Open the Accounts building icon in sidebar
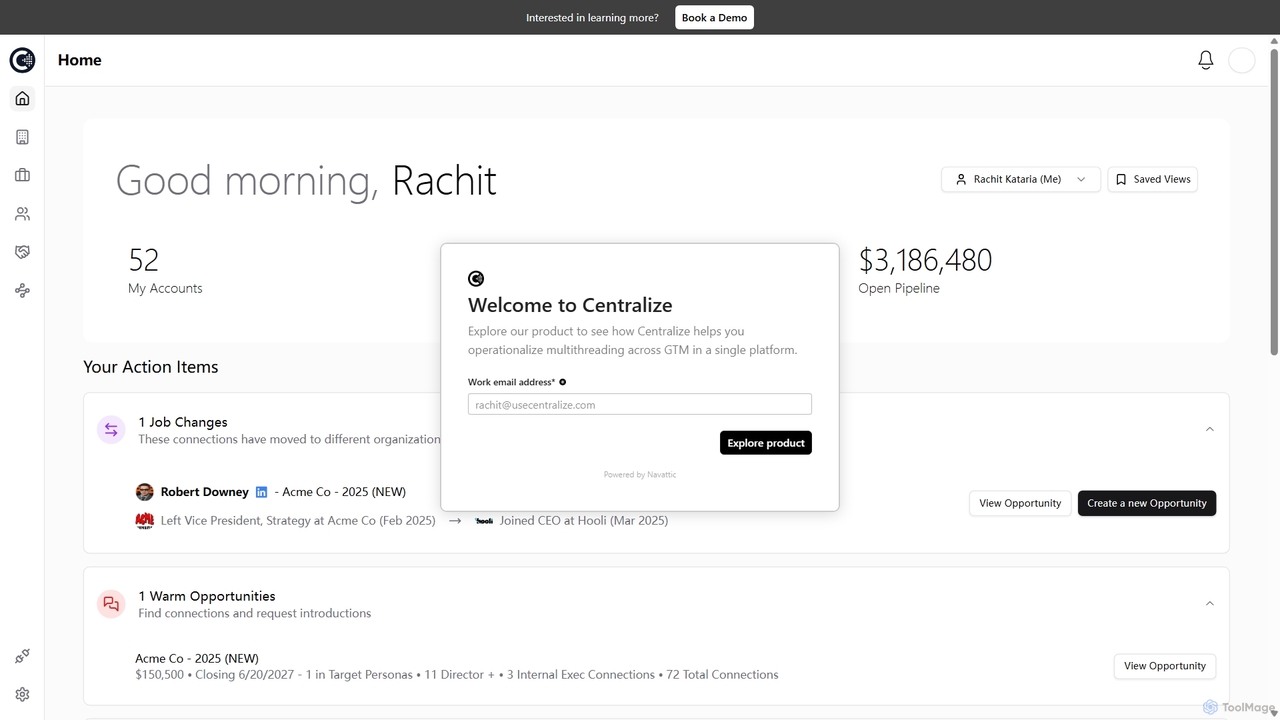 tap(22, 137)
